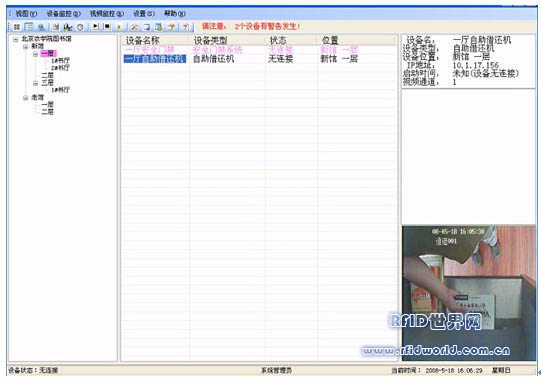The height and width of the screenshot is (379, 541).
Task: Click the chart statistics toolbar icon
Action: click(x=68, y=27)
